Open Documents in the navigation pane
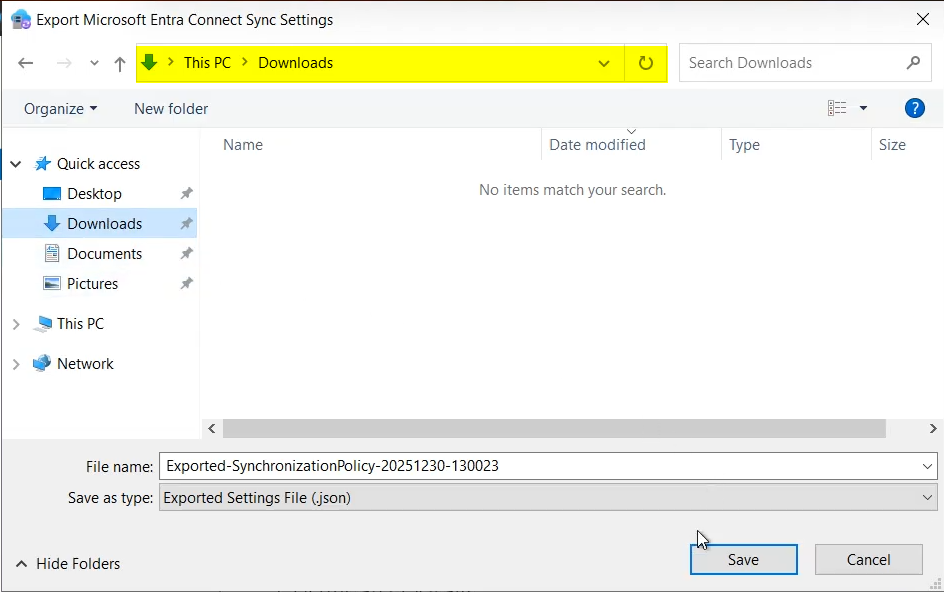944x592 pixels. pos(105,254)
